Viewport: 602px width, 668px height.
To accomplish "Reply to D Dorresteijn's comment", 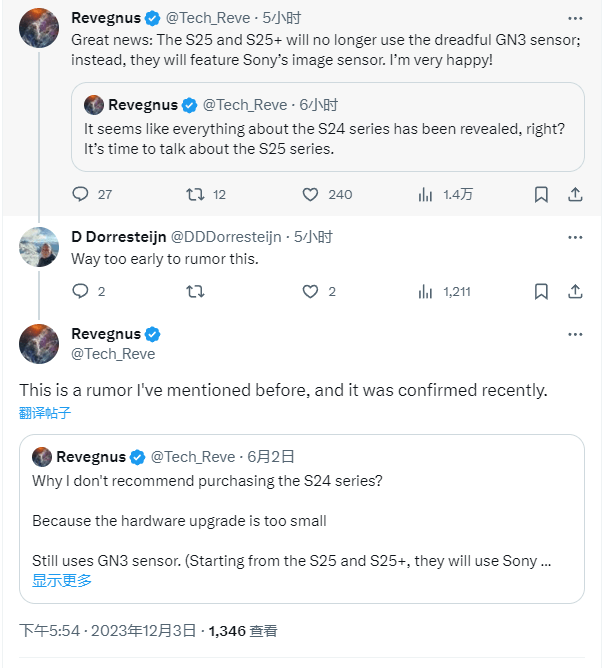I will (81, 292).
